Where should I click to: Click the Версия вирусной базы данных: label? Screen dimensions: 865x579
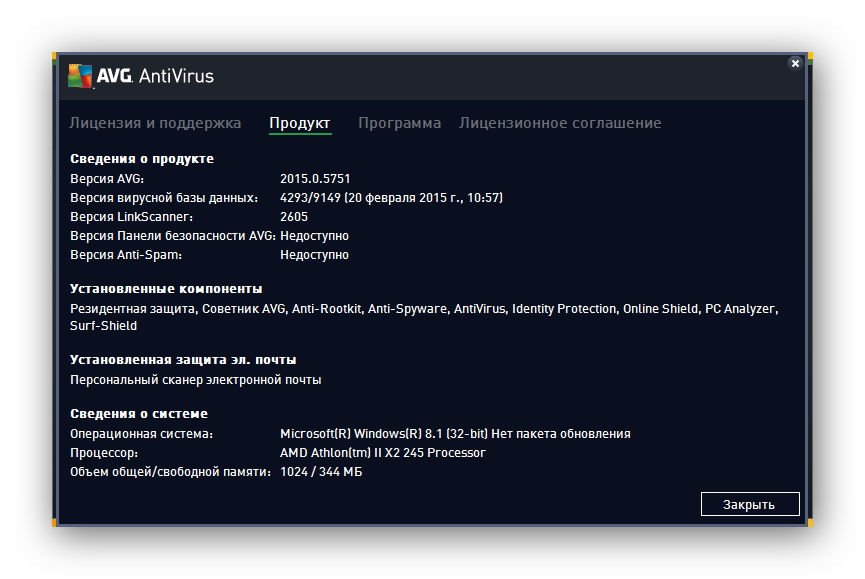point(164,197)
